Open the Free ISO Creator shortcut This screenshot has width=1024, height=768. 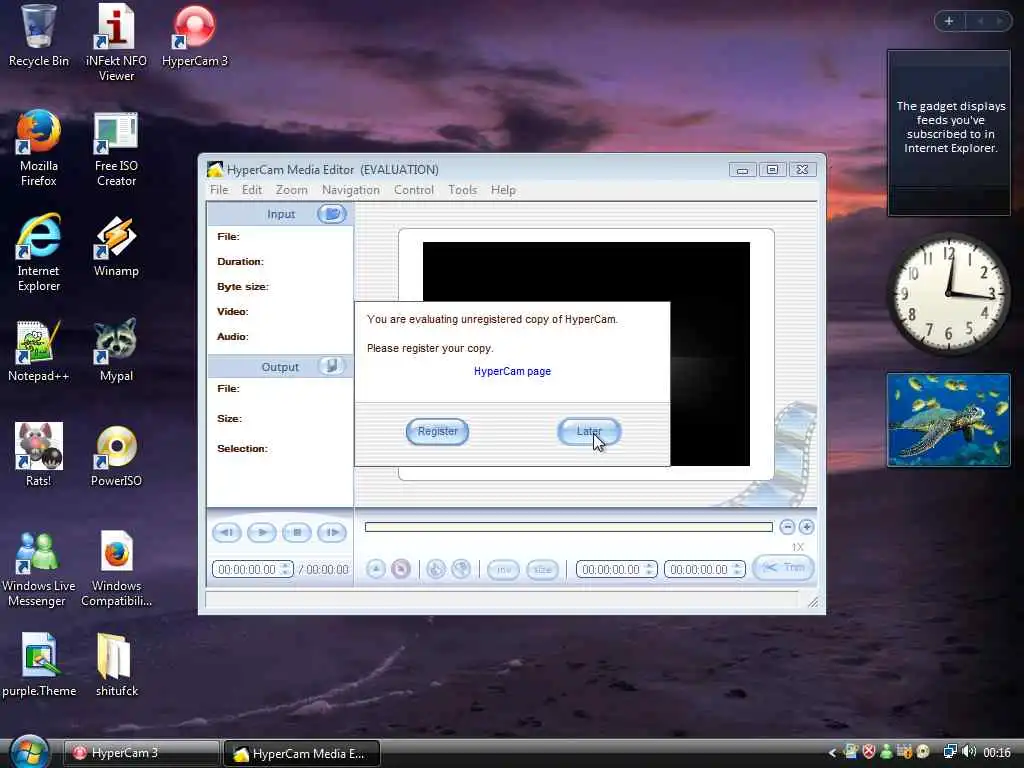tap(116, 149)
